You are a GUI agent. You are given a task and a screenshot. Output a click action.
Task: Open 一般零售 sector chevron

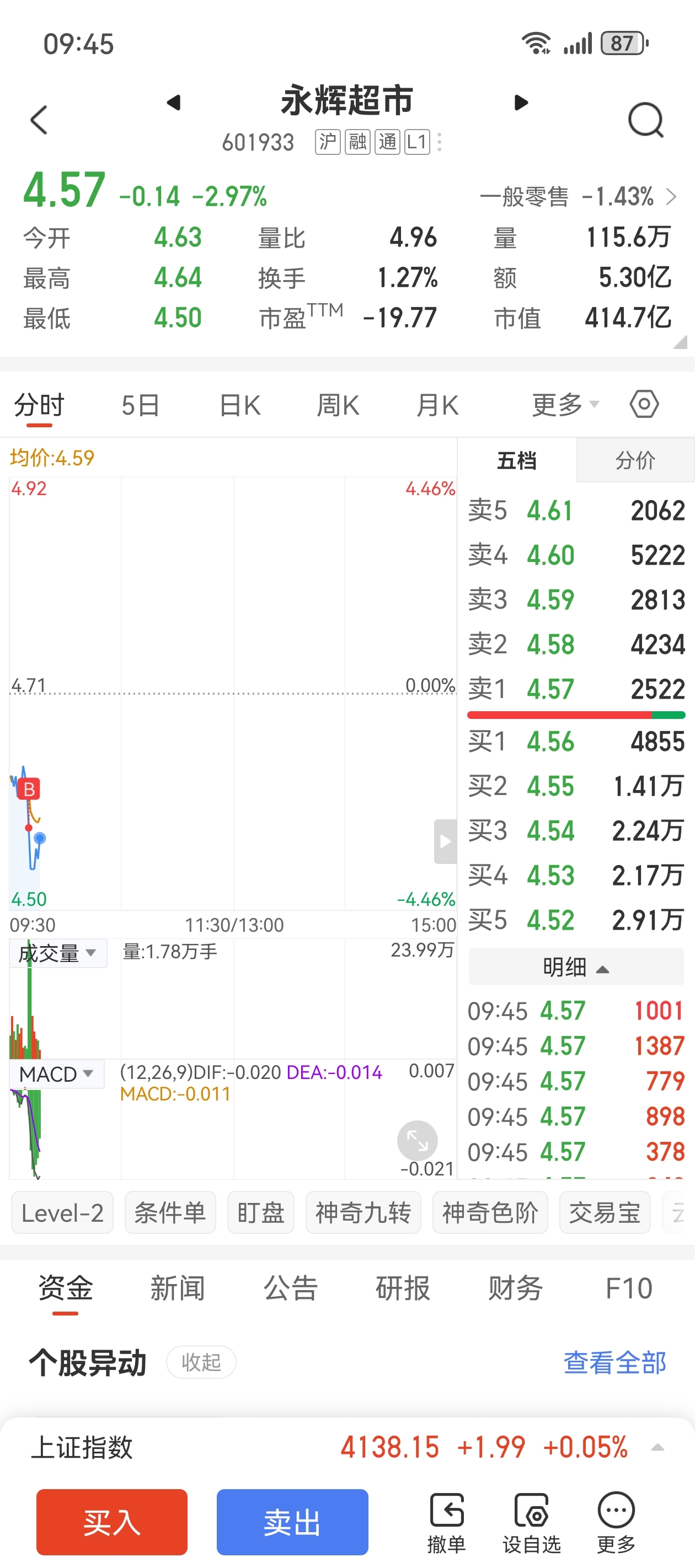(671, 197)
